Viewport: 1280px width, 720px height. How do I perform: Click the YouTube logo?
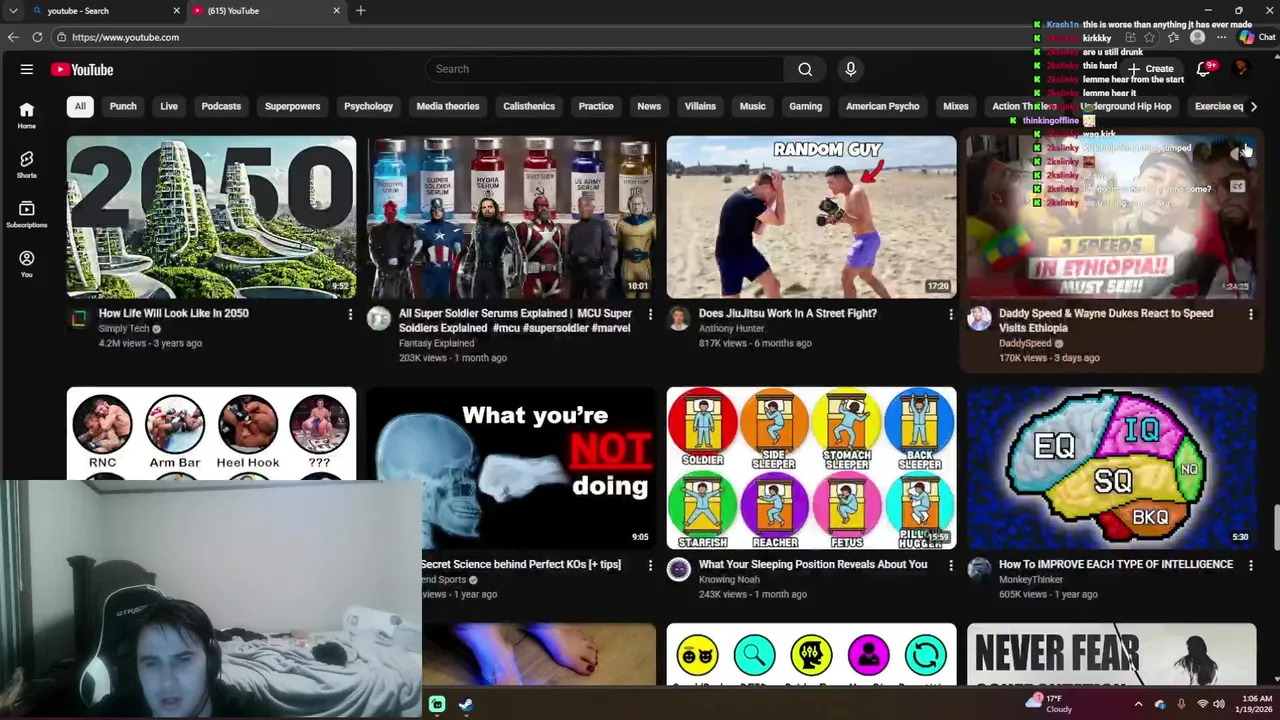click(x=82, y=70)
